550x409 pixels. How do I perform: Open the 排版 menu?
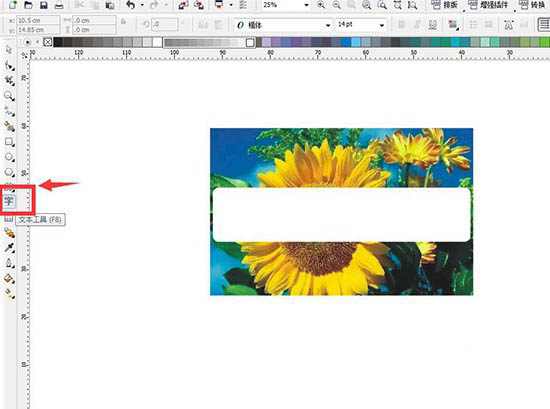tap(444, 5)
